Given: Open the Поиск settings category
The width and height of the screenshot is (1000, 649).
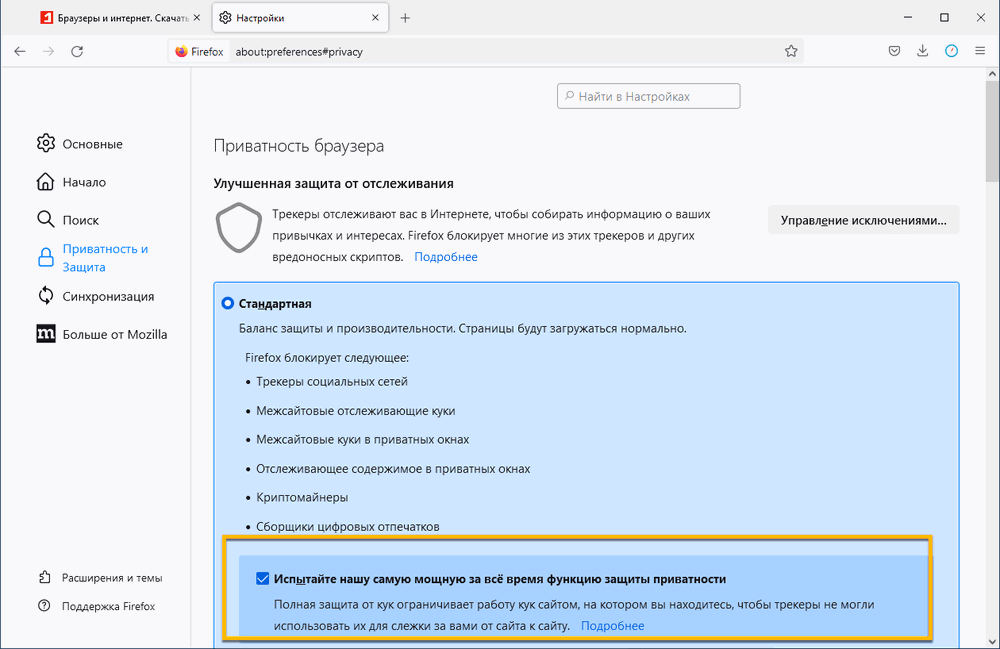Looking at the screenshot, I should 80,220.
